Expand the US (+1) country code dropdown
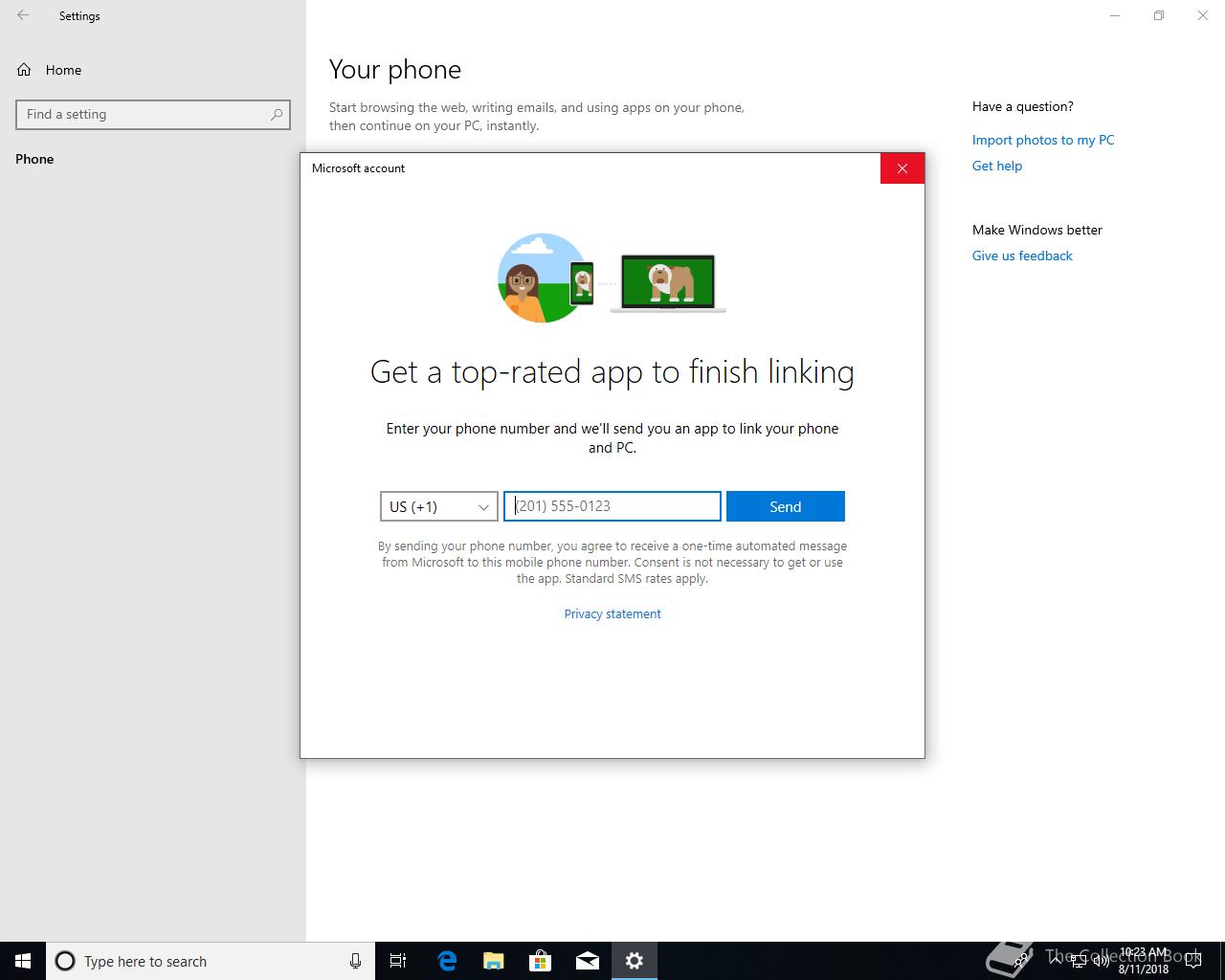 click(x=439, y=506)
